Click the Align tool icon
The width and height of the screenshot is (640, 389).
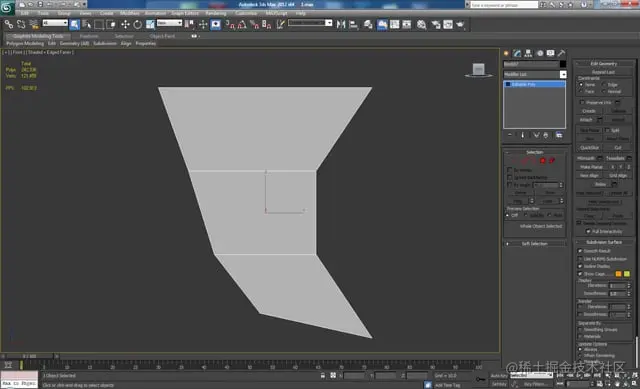point(353,24)
